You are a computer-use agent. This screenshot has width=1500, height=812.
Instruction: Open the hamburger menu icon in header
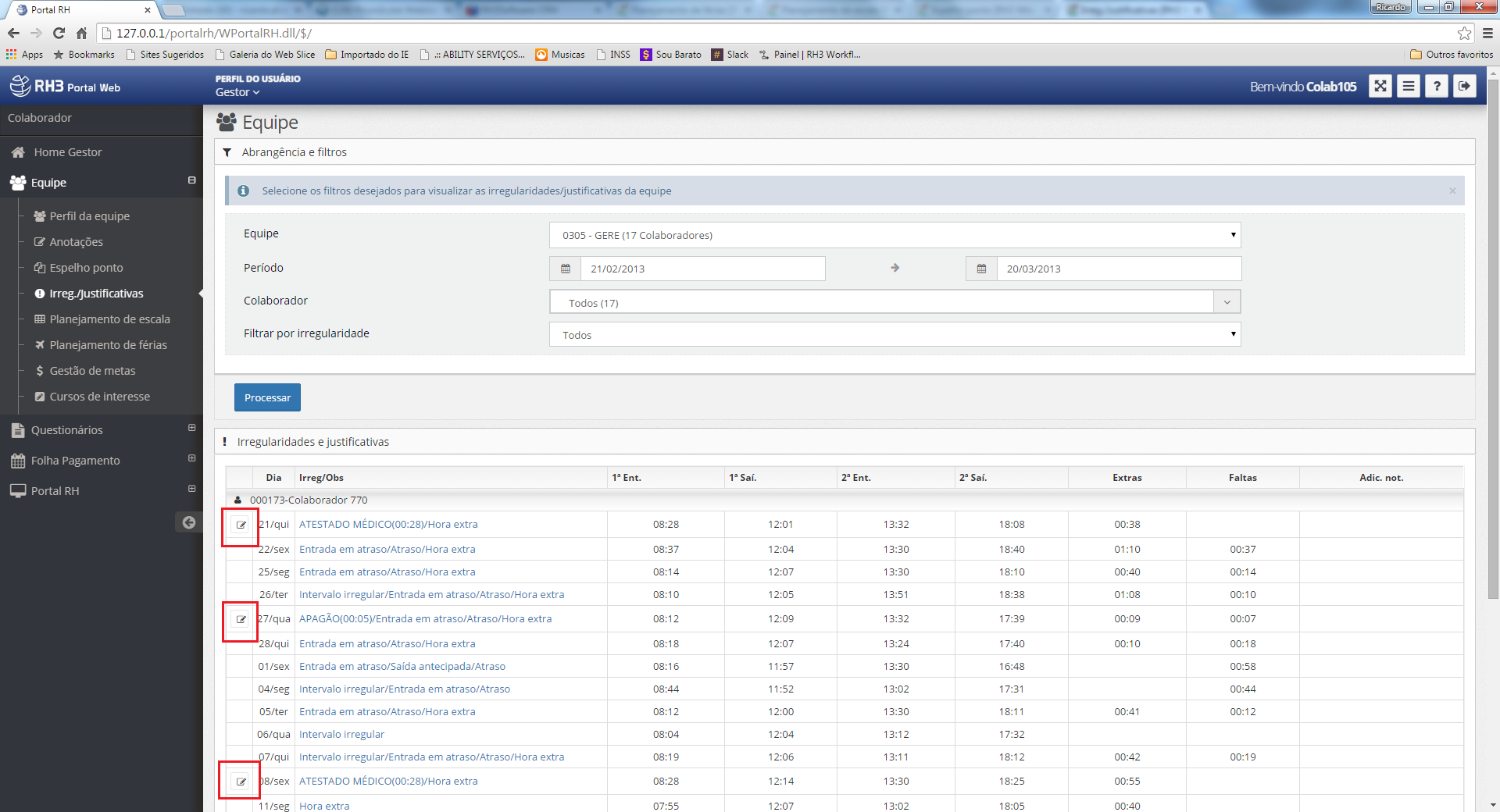pyautogui.click(x=1409, y=86)
